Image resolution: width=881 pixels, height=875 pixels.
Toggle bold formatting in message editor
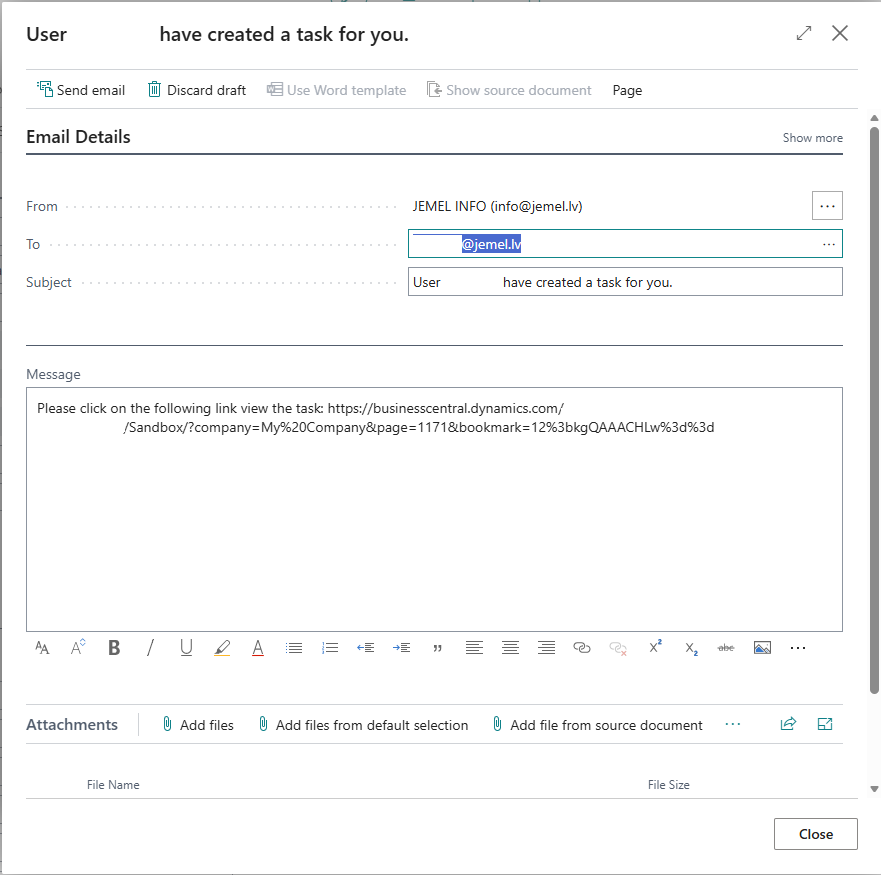114,648
